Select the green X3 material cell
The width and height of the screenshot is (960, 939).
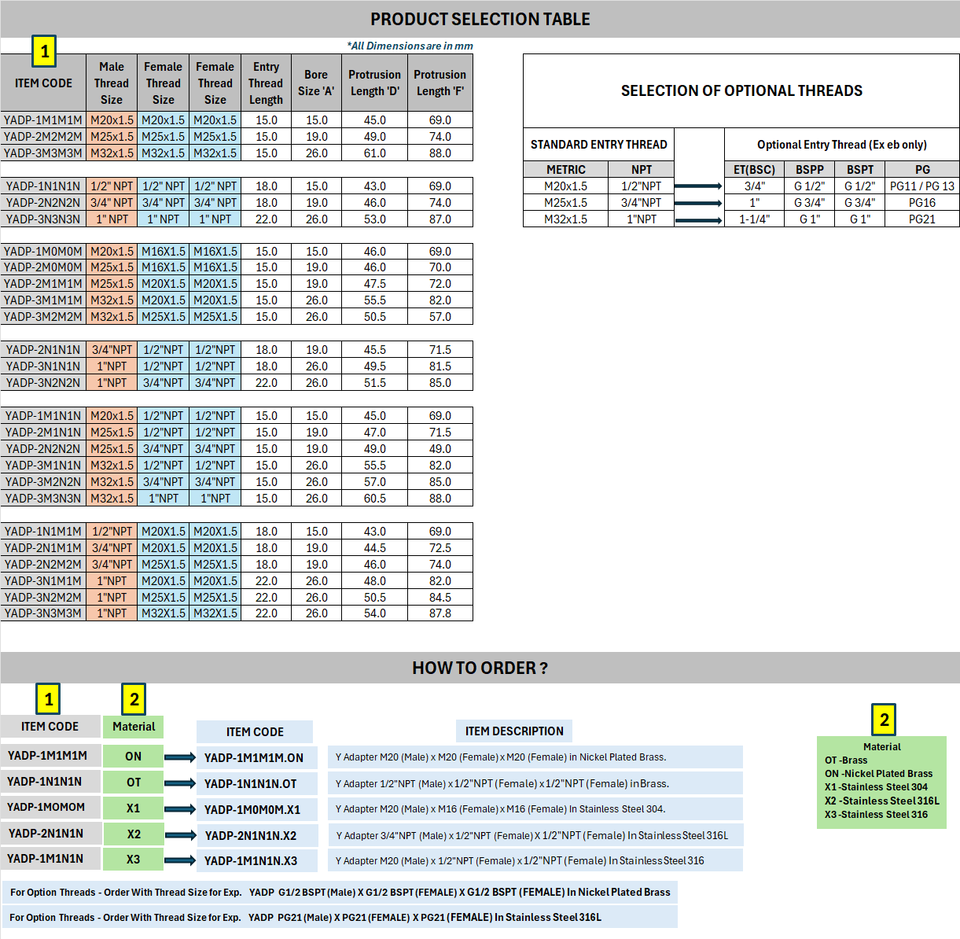[x=133, y=859]
